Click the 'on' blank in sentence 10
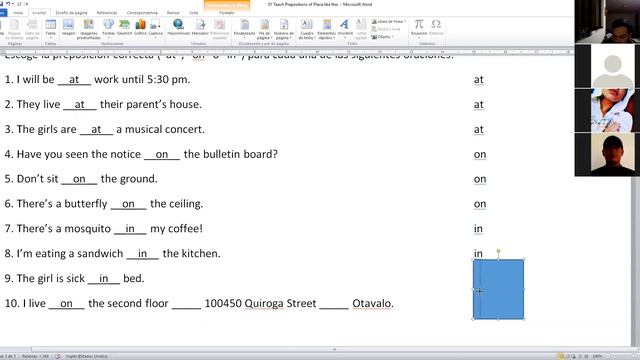Screen dimensions: 640x360 click(66, 304)
